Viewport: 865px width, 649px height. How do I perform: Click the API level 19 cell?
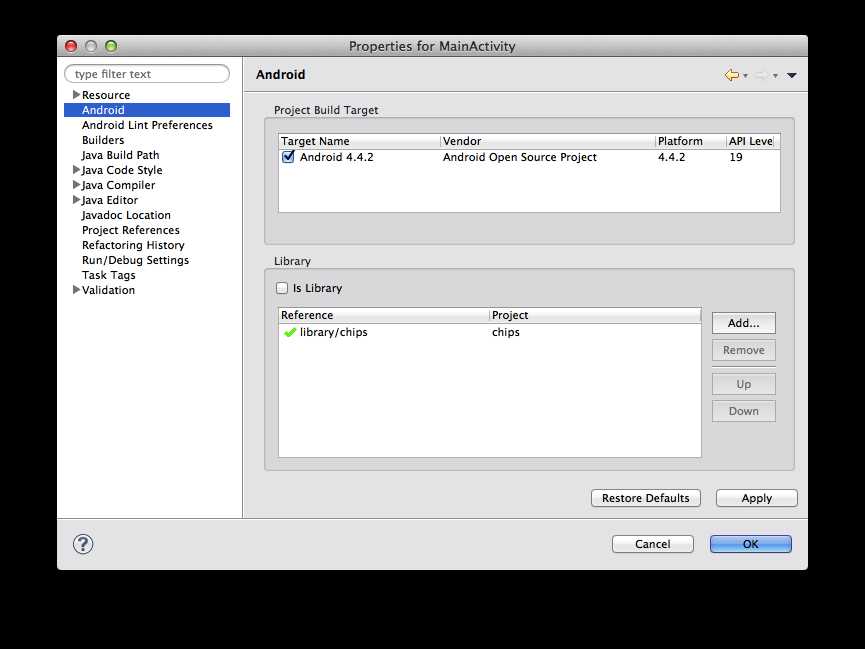point(736,157)
